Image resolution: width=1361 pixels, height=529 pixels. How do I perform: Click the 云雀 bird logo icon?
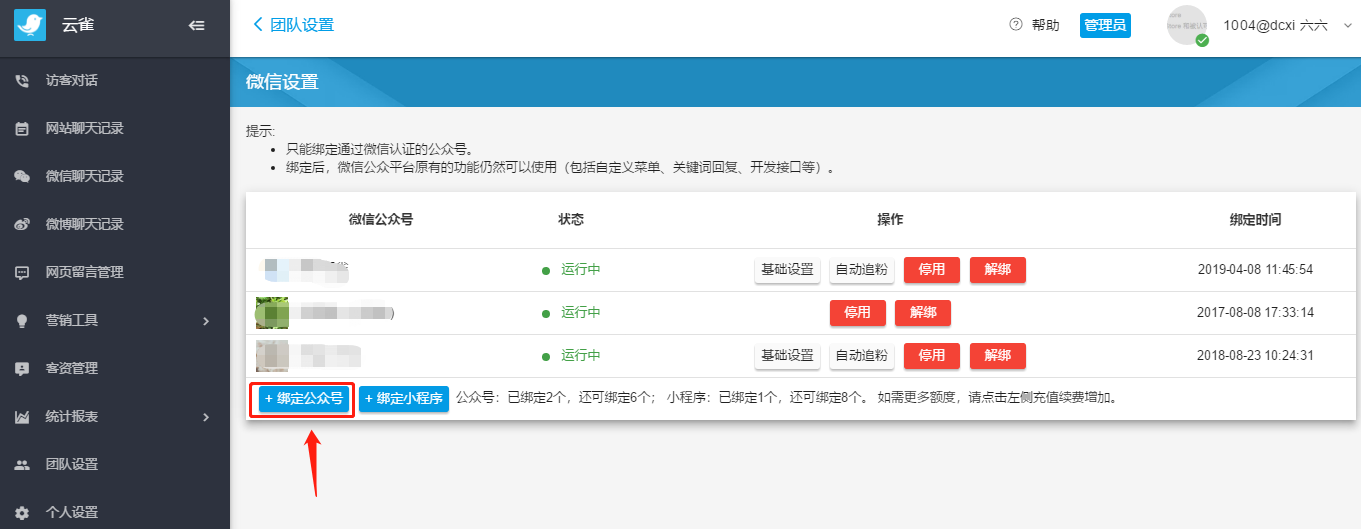coord(30,25)
